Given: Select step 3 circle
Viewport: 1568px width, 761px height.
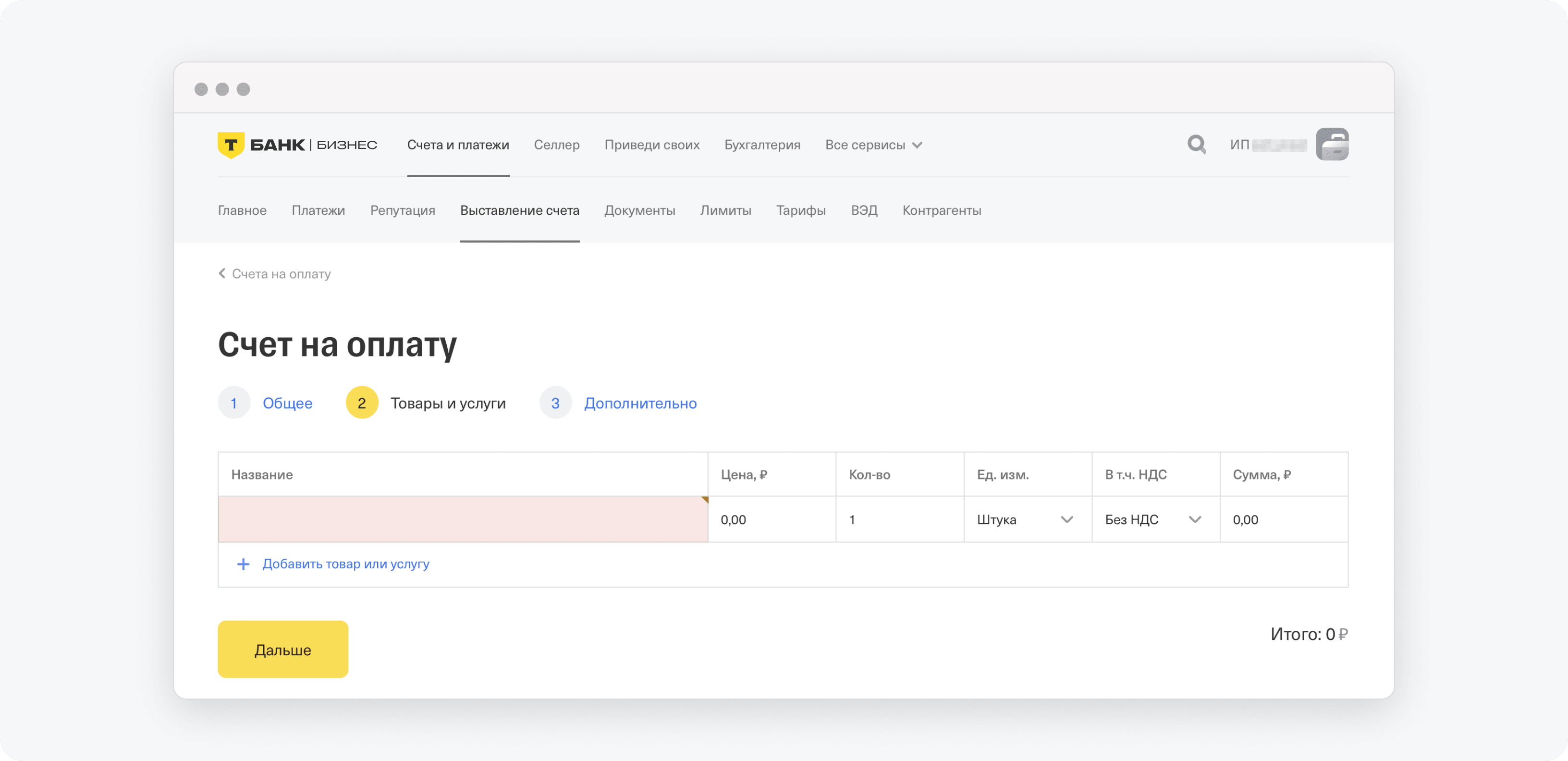Looking at the screenshot, I should [555, 403].
